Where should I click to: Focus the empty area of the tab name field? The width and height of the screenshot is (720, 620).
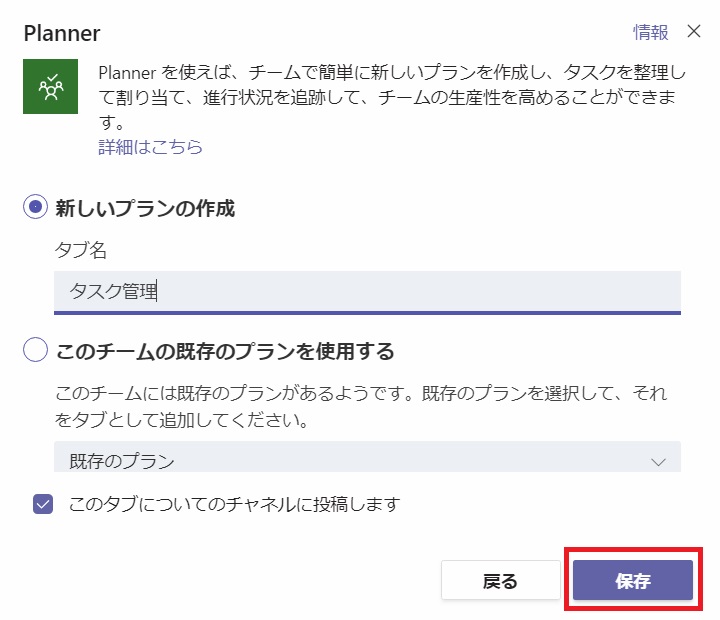pyautogui.click(x=418, y=291)
